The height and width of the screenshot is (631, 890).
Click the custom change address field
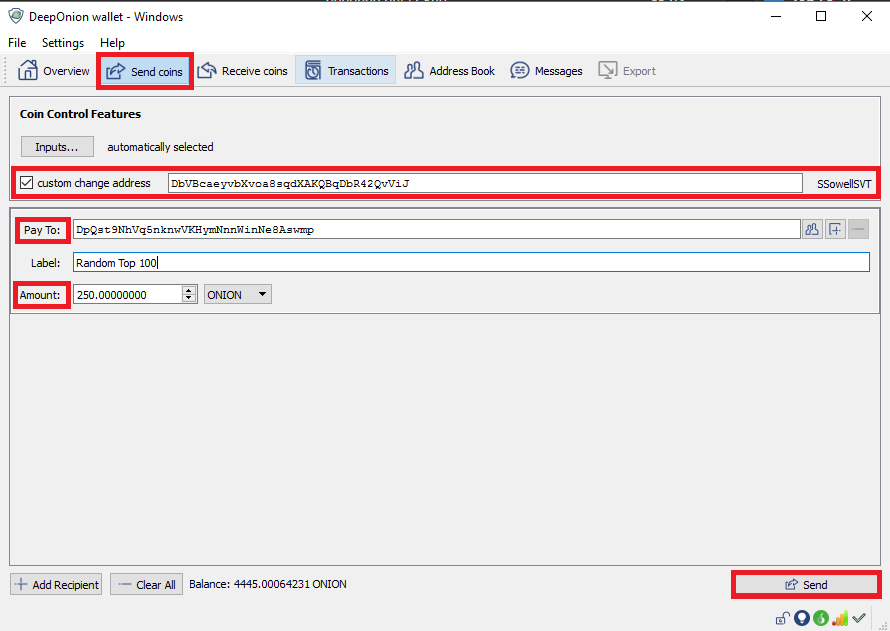coord(485,183)
